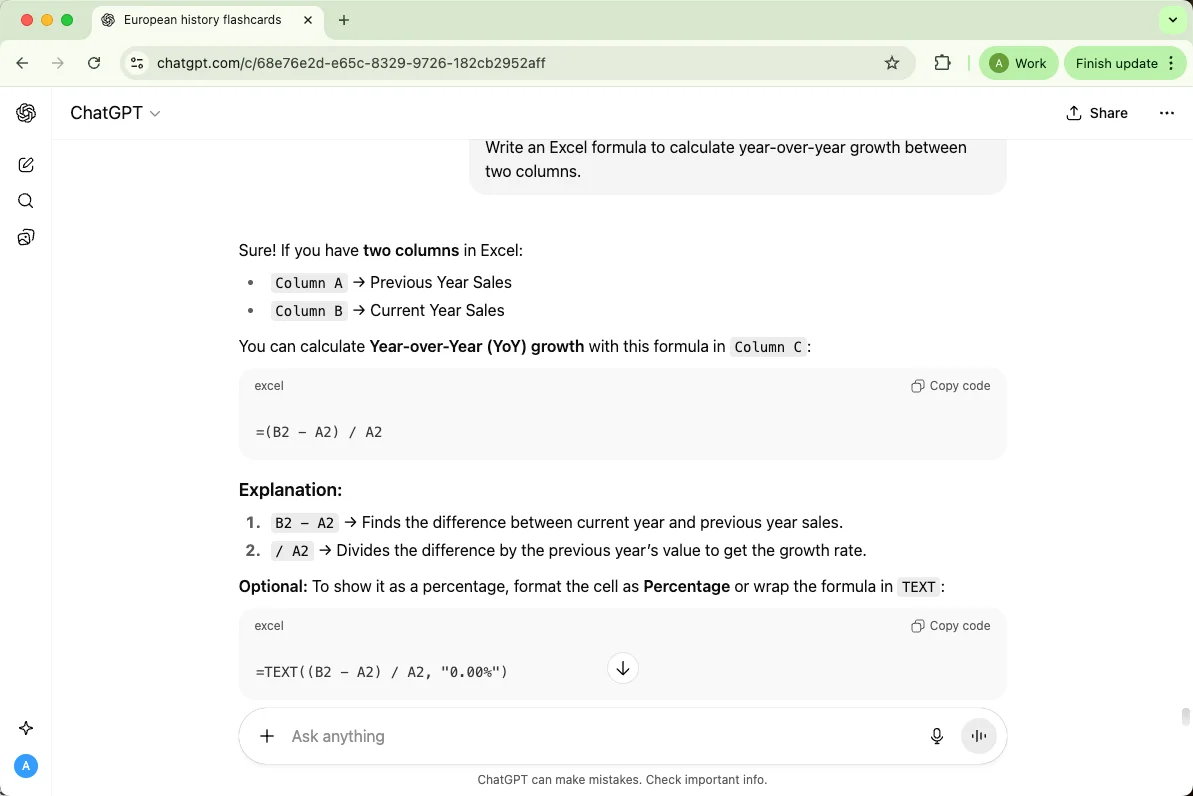Open the library images icon in sidebar
This screenshot has height=796, width=1193.
(x=26, y=237)
